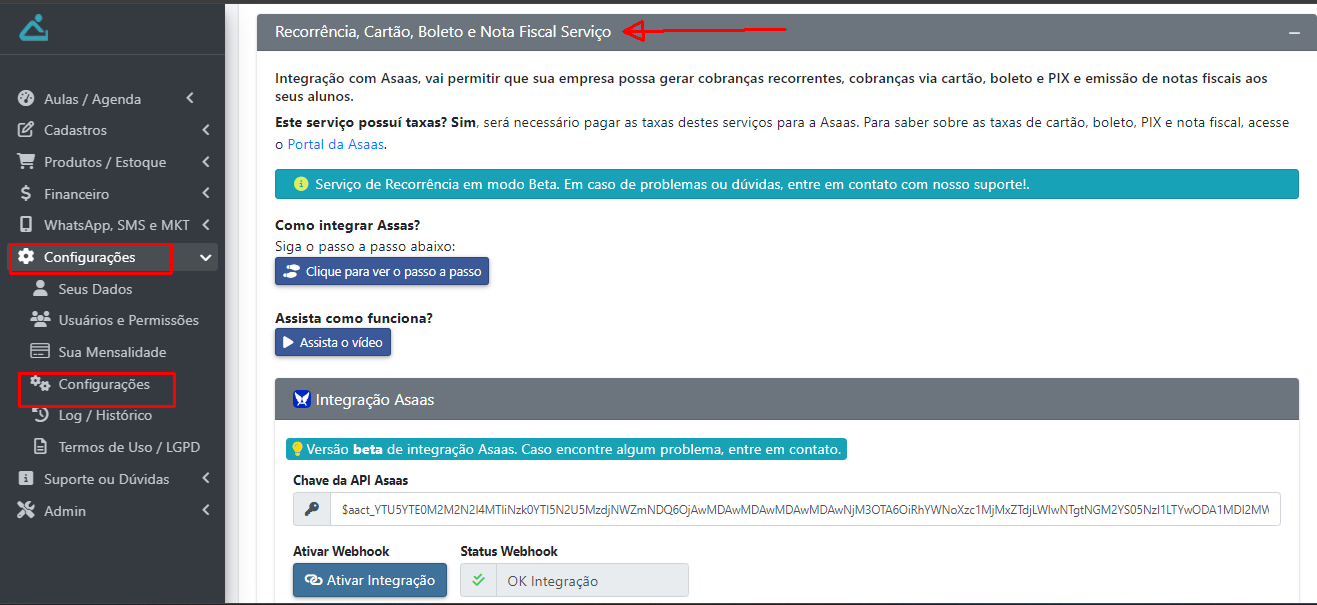
Task: Click the green check icon in Status Webhook
Action: coord(478,580)
